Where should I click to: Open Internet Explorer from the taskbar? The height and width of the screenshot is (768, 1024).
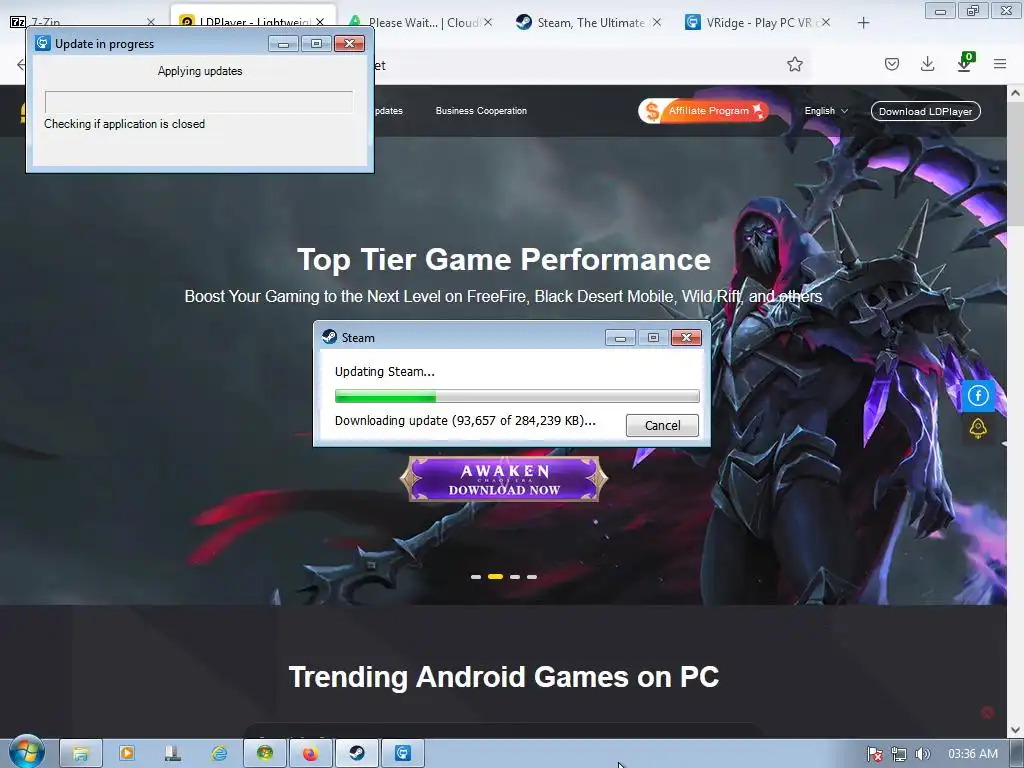(219, 754)
